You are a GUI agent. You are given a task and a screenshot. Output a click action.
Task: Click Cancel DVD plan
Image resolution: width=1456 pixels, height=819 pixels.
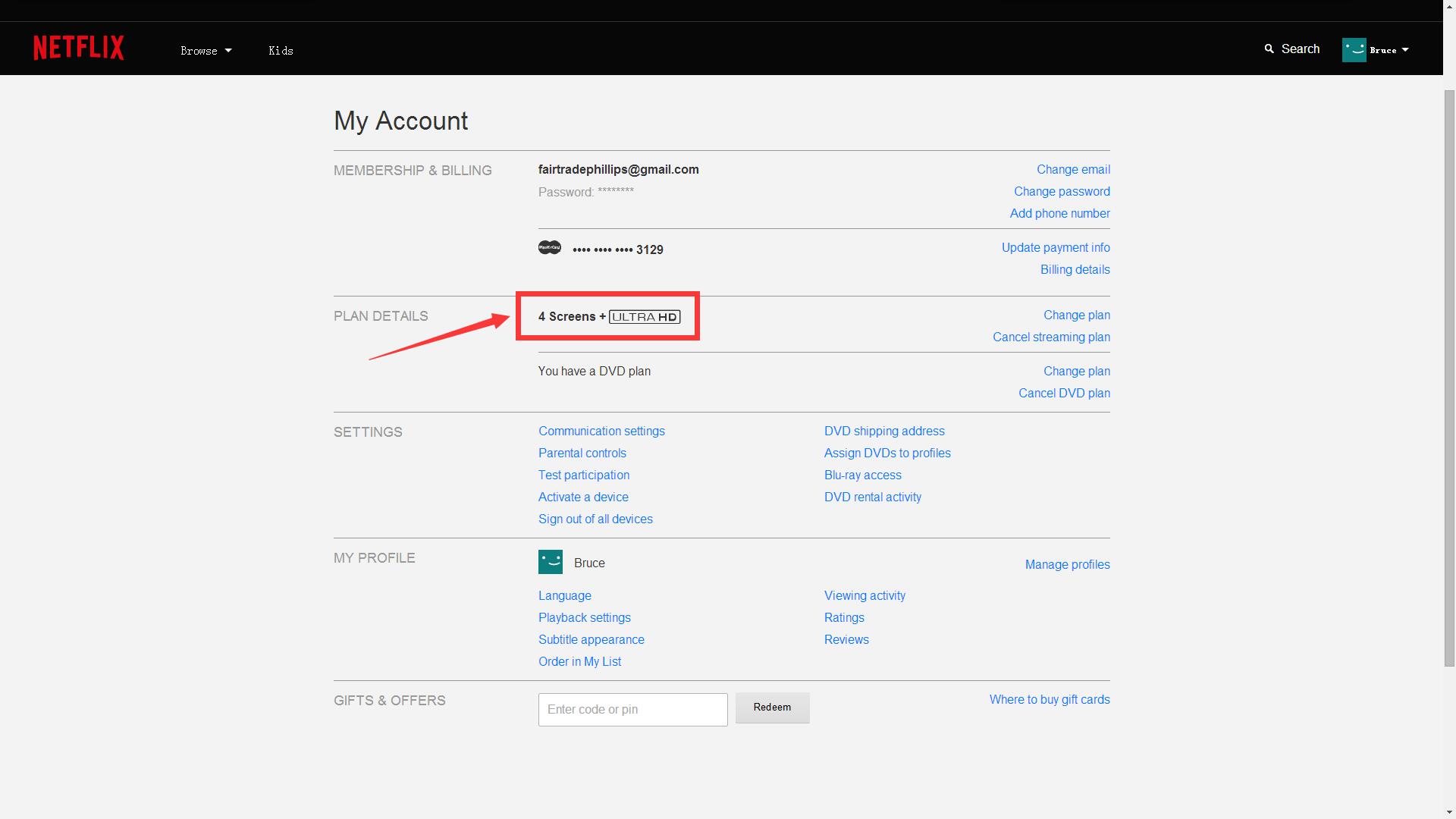(1064, 393)
